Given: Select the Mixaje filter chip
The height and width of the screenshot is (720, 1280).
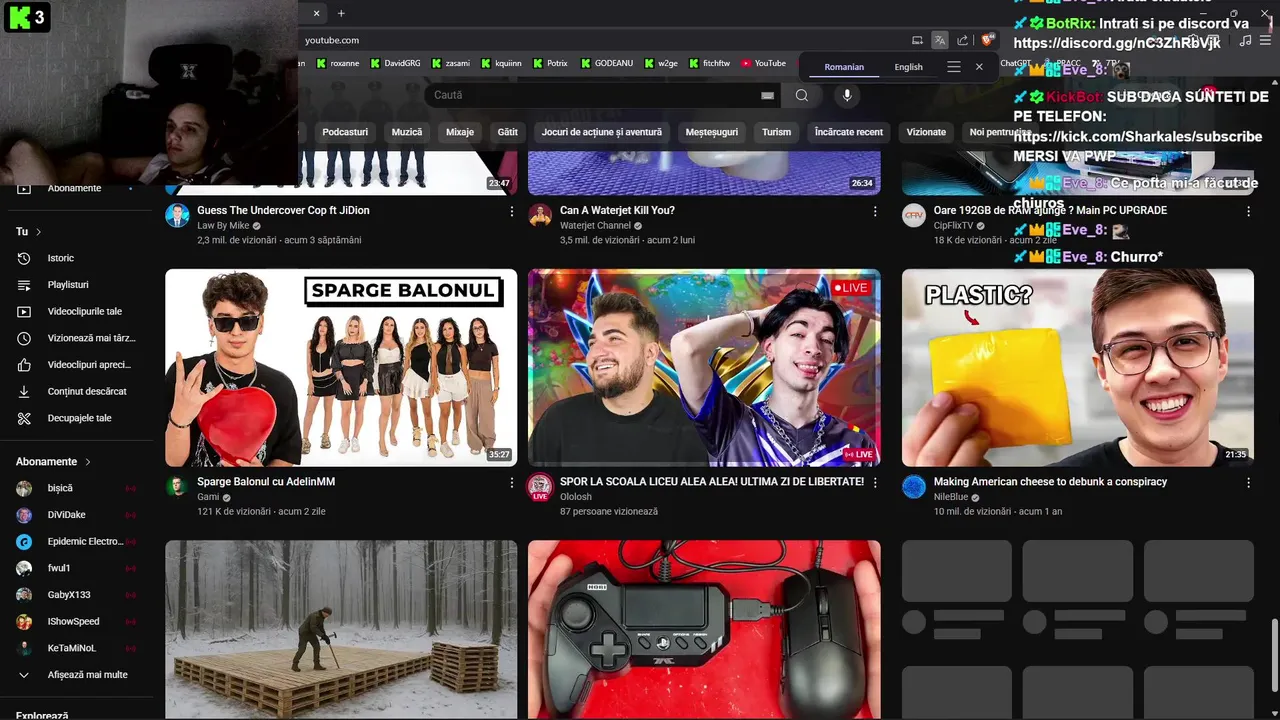Looking at the screenshot, I should coord(460,132).
